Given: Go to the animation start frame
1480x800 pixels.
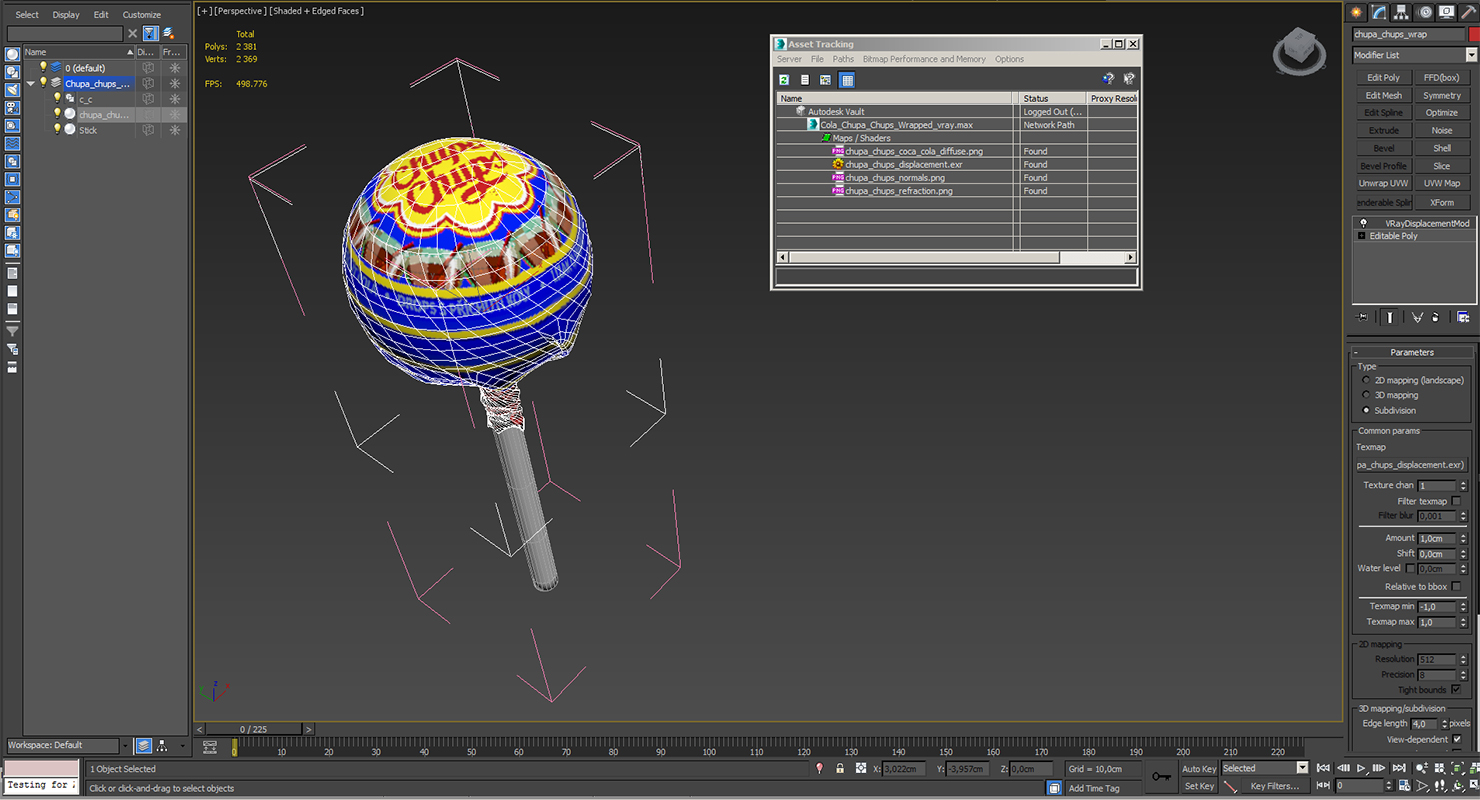Looking at the screenshot, I should [1324, 768].
